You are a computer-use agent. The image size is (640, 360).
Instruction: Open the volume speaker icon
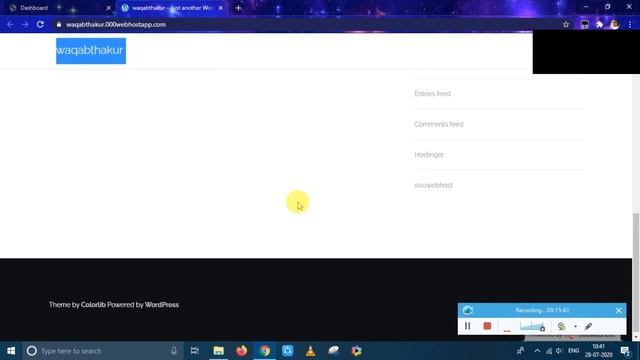(x=559, y=351)
